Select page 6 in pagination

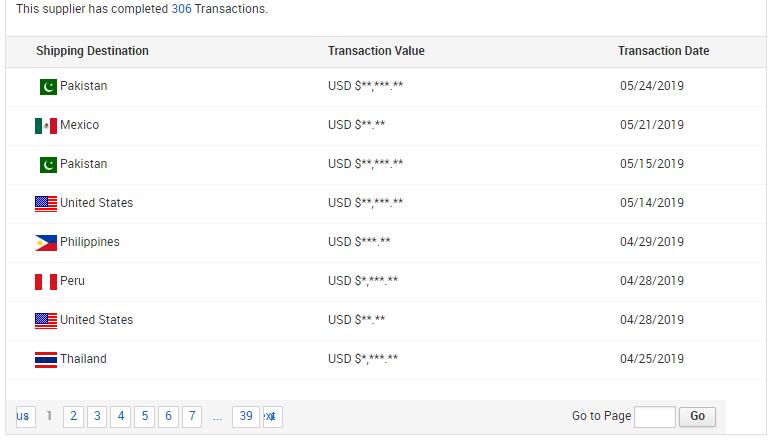(x=169, y=416)
